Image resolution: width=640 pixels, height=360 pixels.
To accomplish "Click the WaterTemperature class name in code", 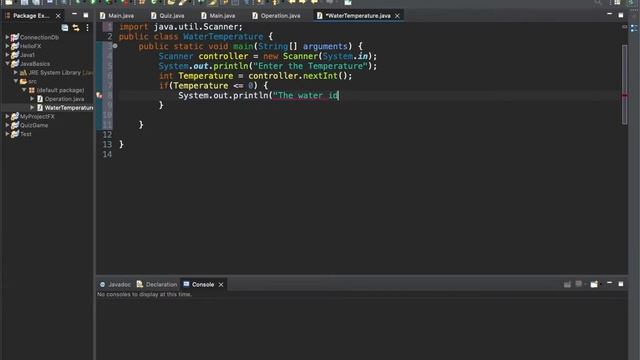I will tap(223, 37).
